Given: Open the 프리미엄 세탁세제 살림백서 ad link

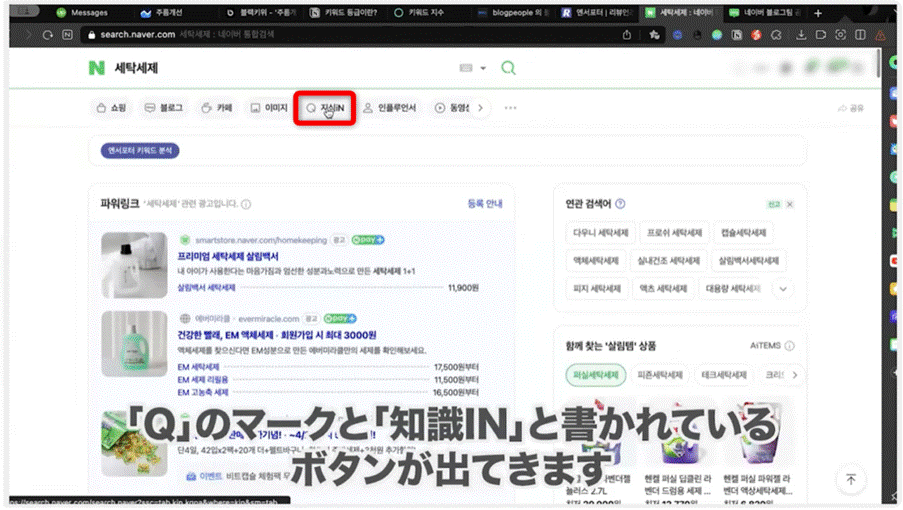Looking at the screenshot, I should coord(228,257).
